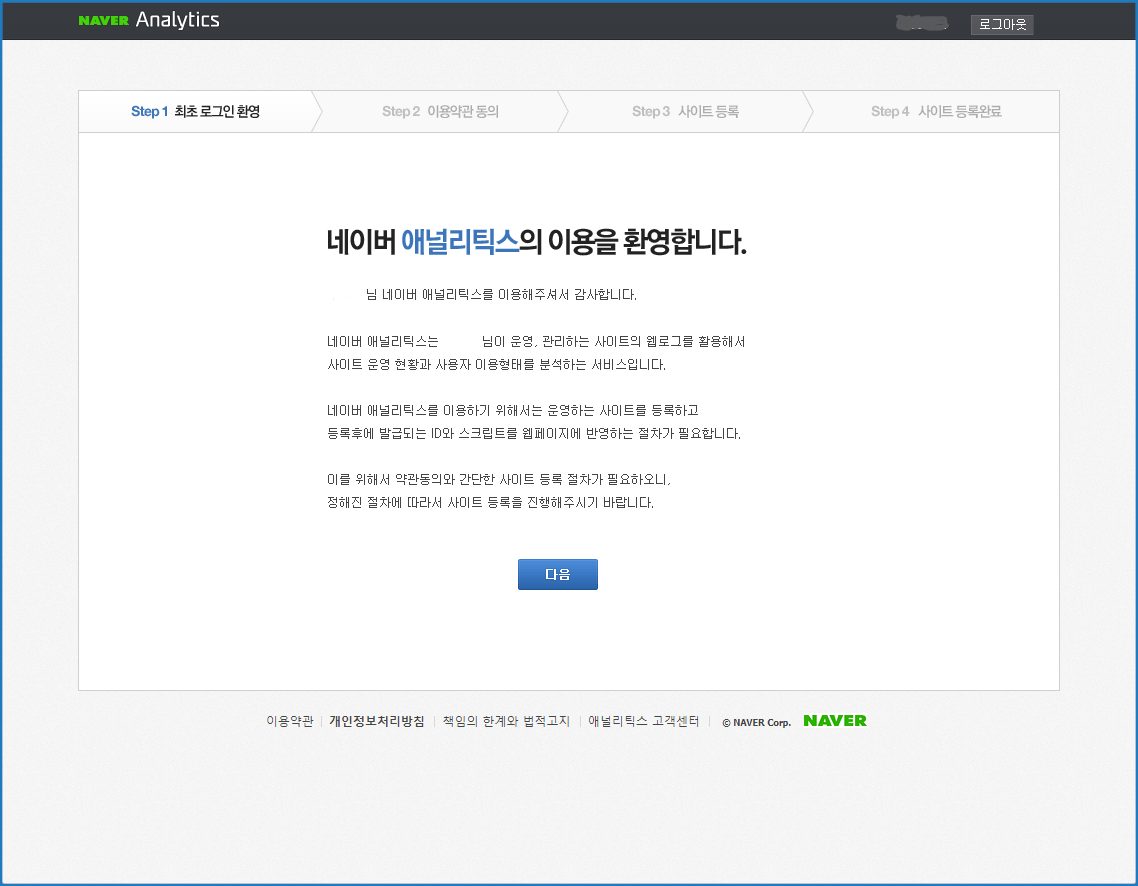Click the green NAVER logo in header
Viewport: 1138px width, 886px height.
[x=103, y=21]
